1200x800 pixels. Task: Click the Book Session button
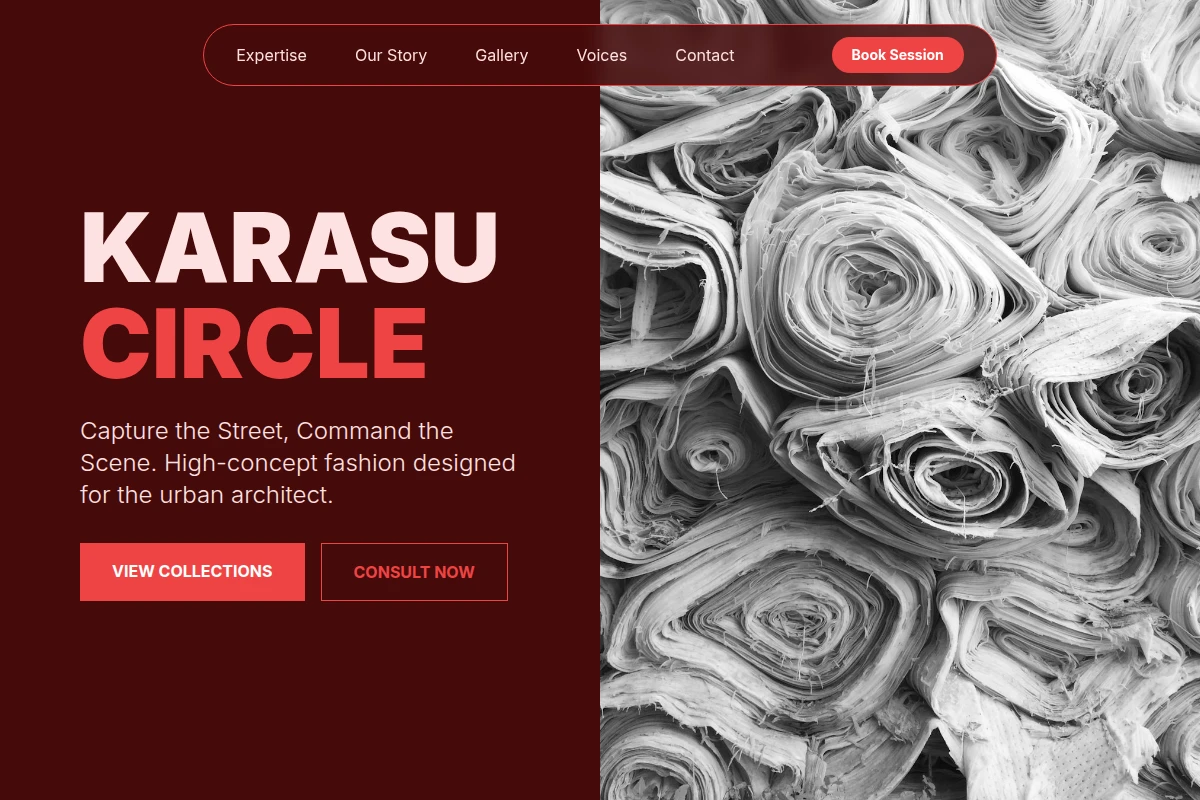[x=897, y=55]
